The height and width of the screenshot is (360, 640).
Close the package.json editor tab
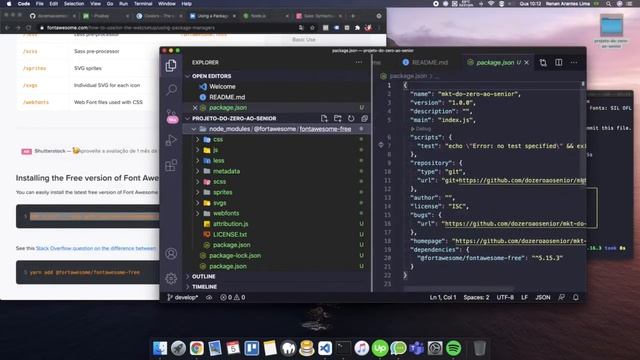(527, 62)
